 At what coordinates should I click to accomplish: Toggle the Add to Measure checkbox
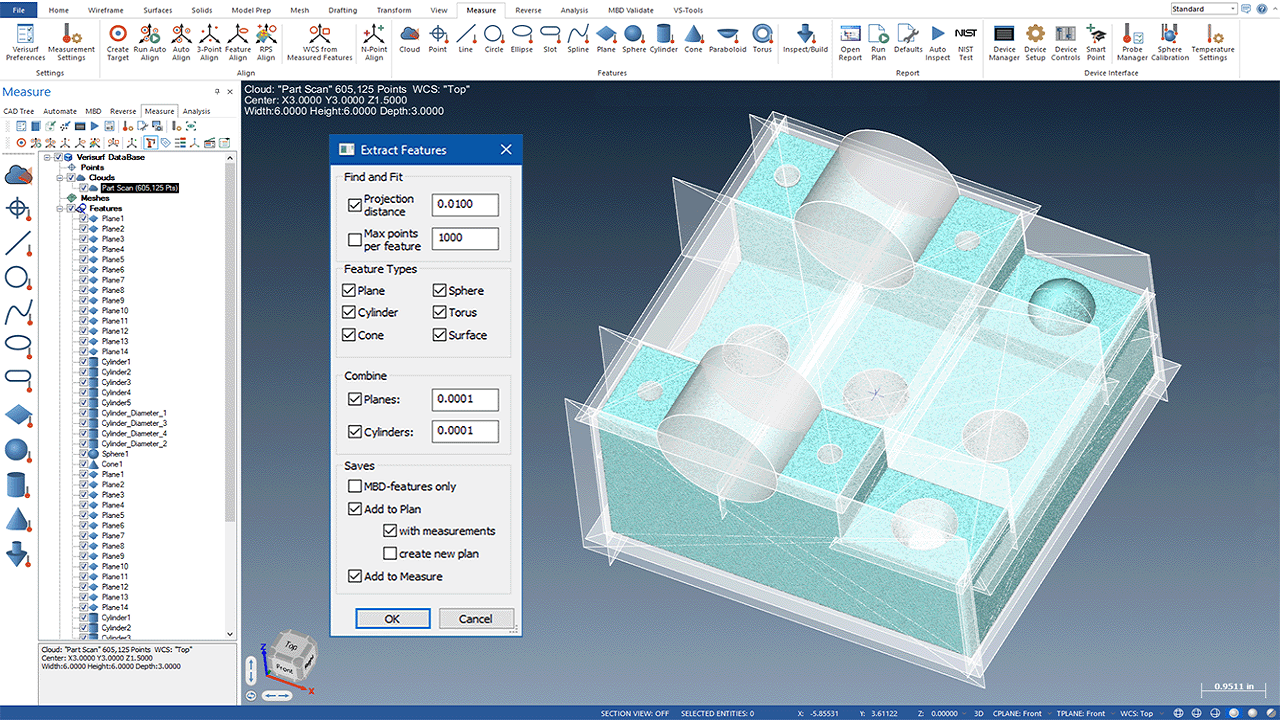coord(355,577)
